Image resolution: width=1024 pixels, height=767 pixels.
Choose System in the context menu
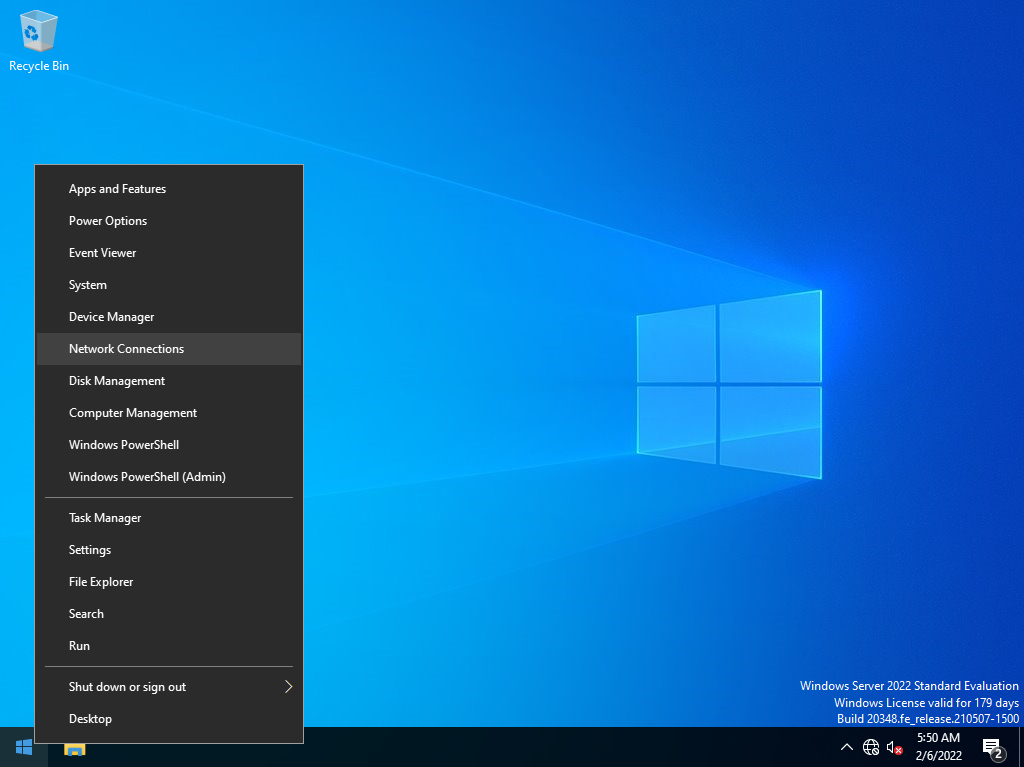click(169, 285)
